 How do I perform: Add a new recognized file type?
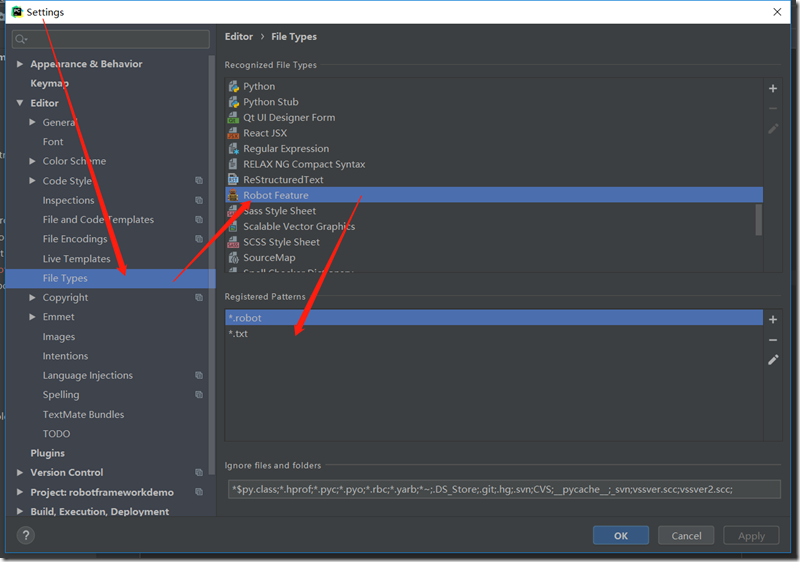click(773, 88)
